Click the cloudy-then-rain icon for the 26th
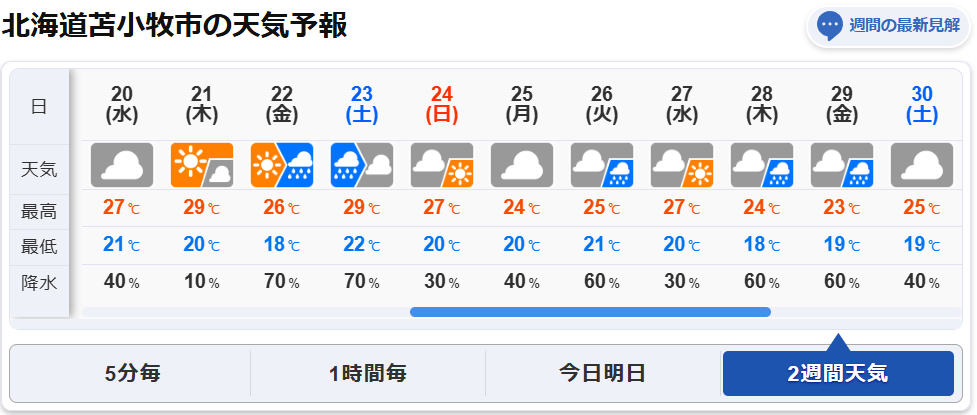 (x=602, y=166)
